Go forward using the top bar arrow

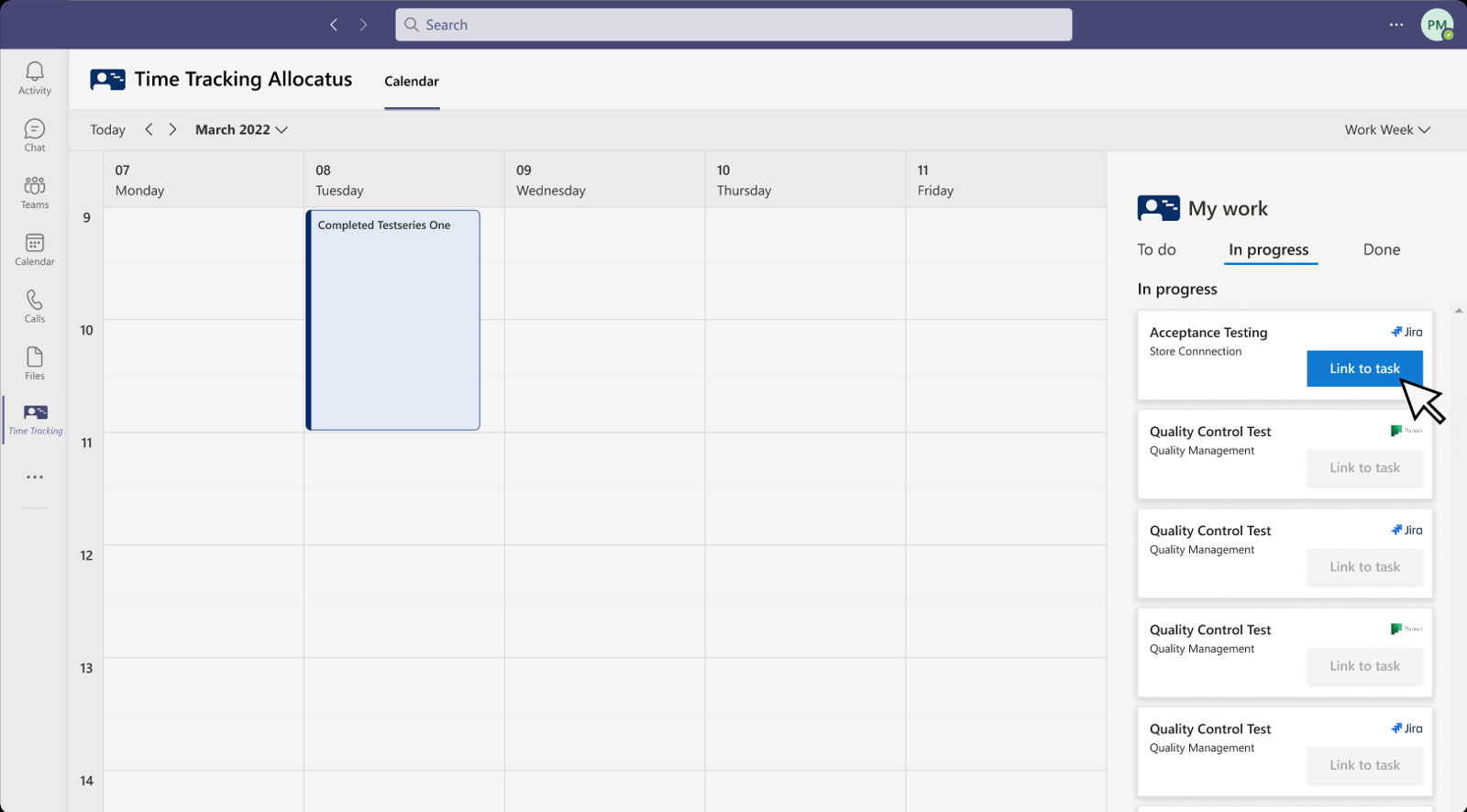pos(363,25)
